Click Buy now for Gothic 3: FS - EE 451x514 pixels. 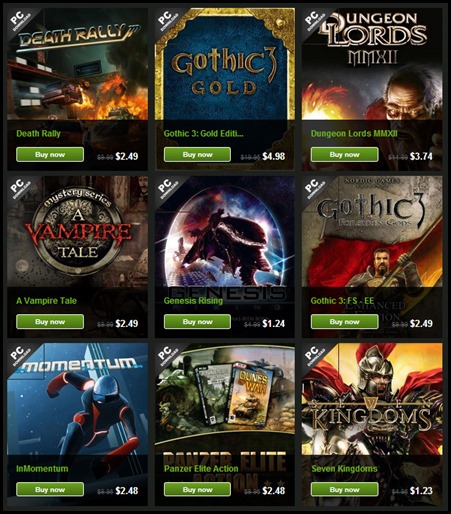tap(345, 322)
